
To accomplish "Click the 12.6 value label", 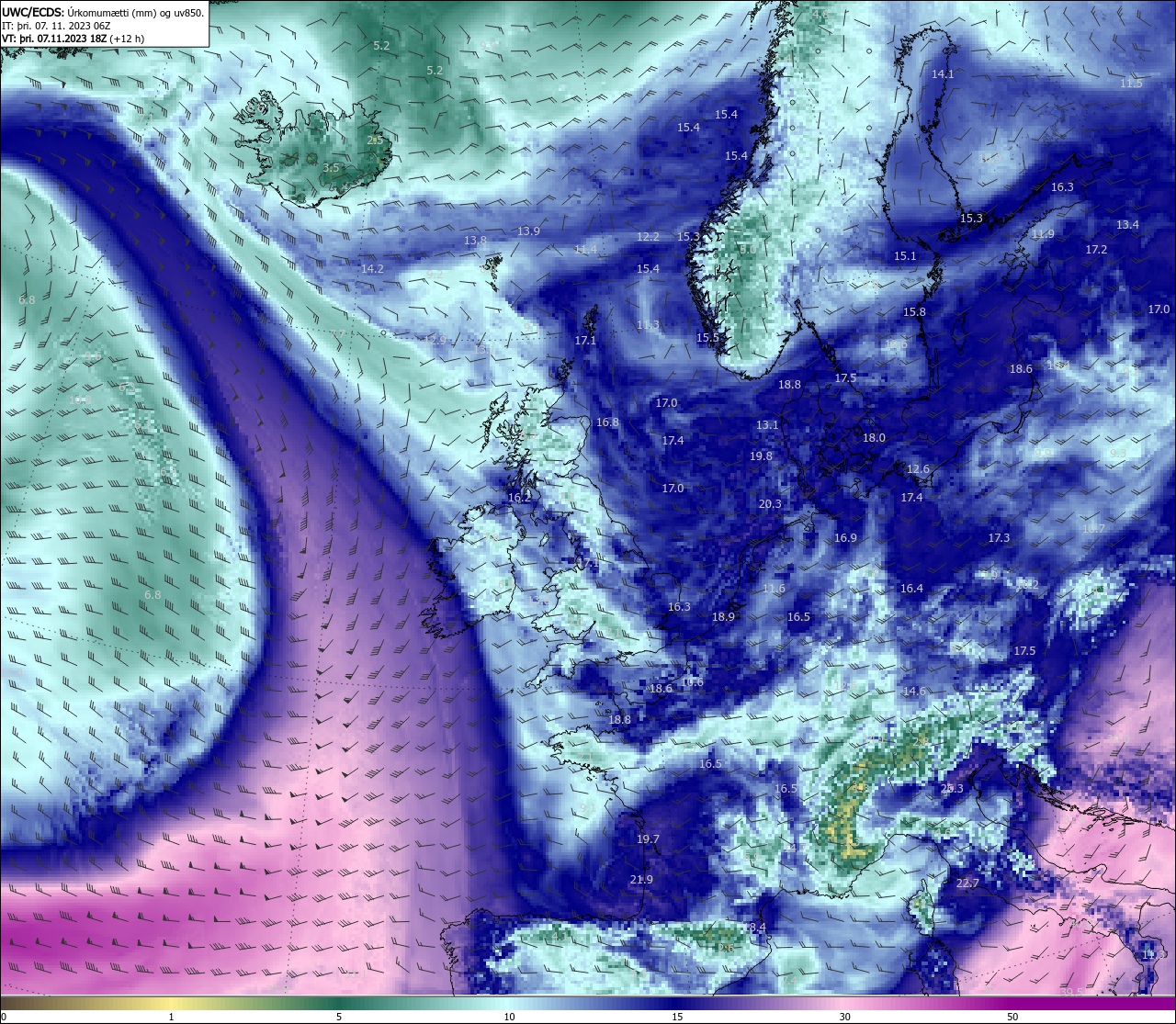I will click(x=918, y=469).
